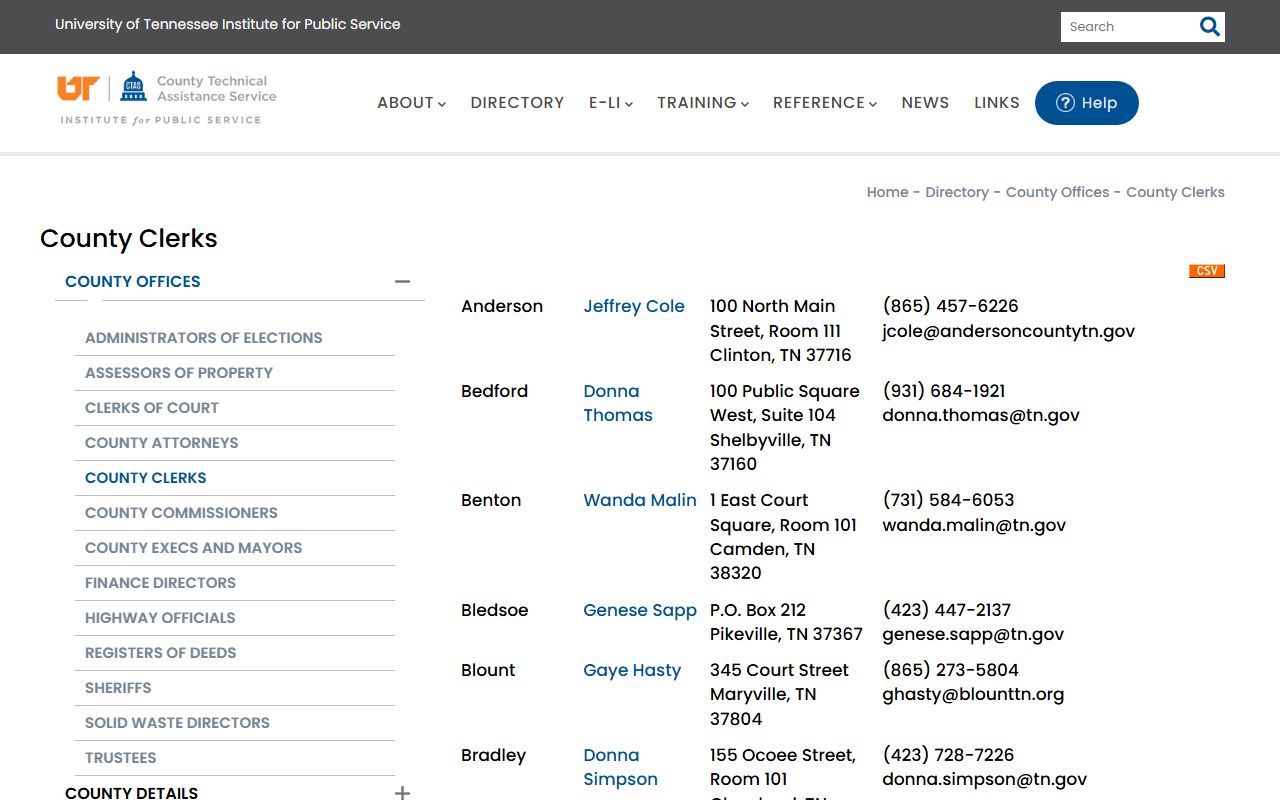Open Solid Waste Directors sidebar item

(x=177, y=723)
